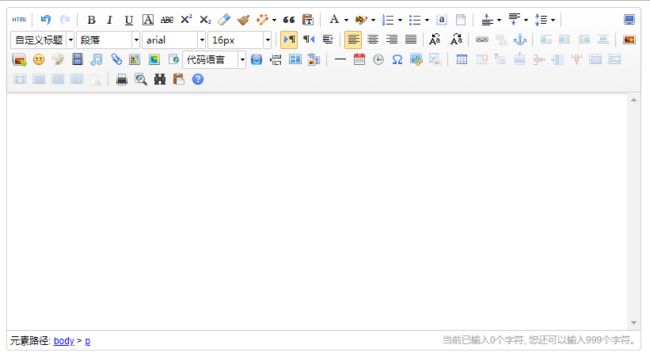Open search and replace binoculars
Image resolution: width=650 pixels, height=360 pixels.
pos(160,79)
